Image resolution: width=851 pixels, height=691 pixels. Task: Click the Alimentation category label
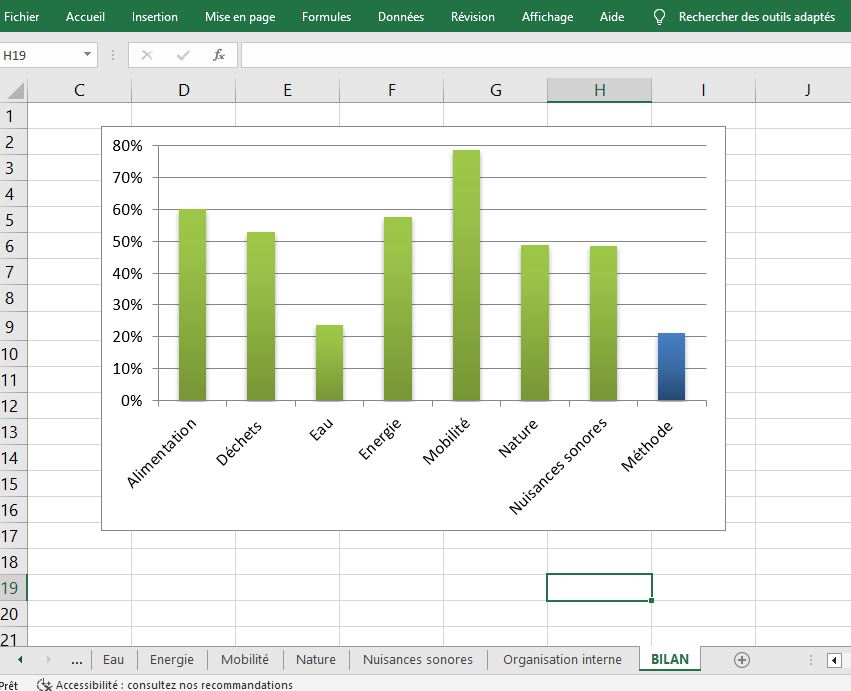point(161,453)
